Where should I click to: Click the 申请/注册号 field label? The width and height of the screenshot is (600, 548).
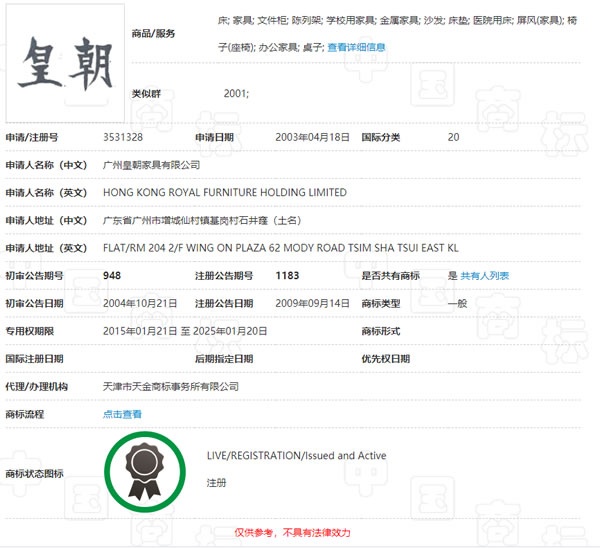[x=32, y=137]
